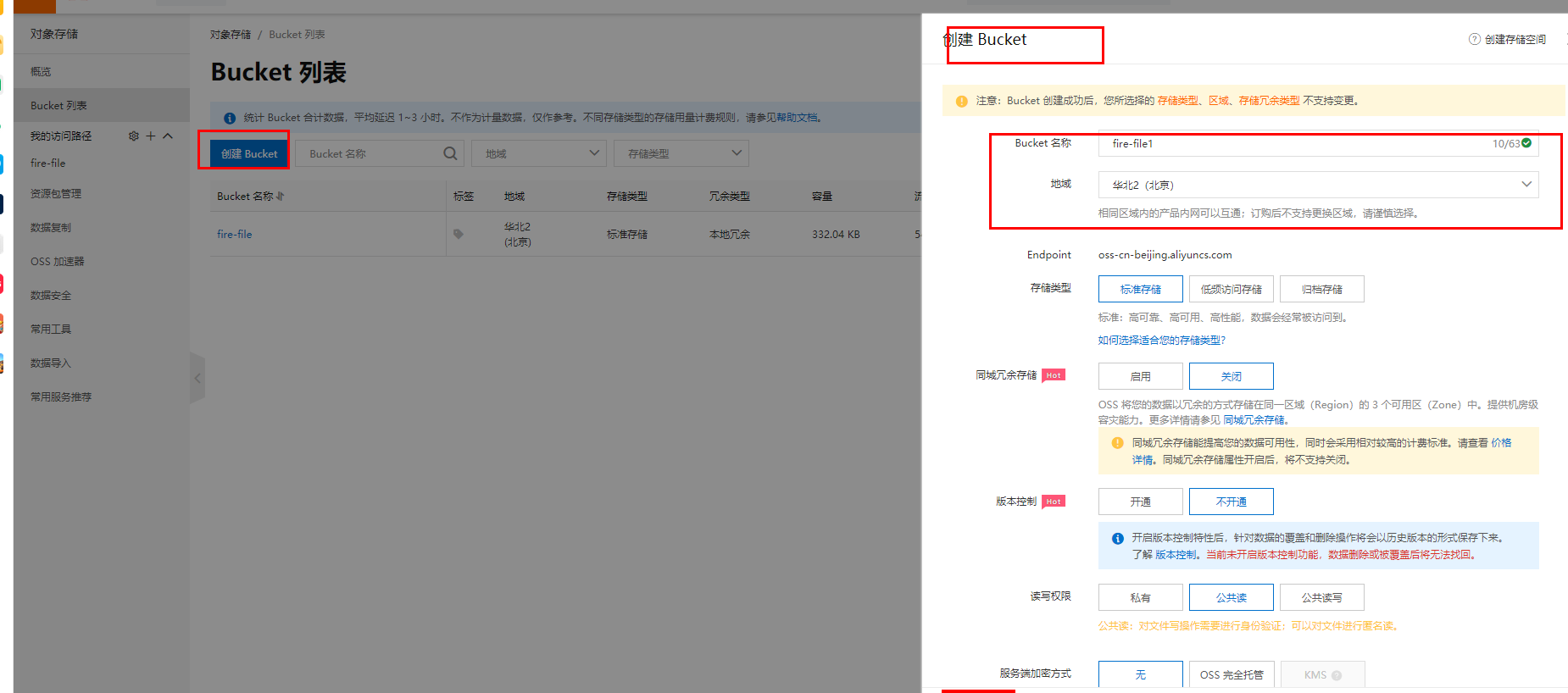The width and height of the screenshot is (1568, 693).
Task: Click the green check icon in the Bucket name field
Action: [x=1526, y=143]
